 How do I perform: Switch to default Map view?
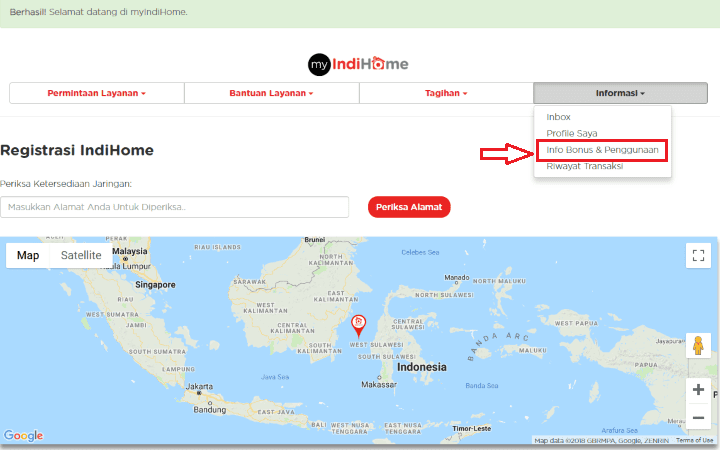28,255
